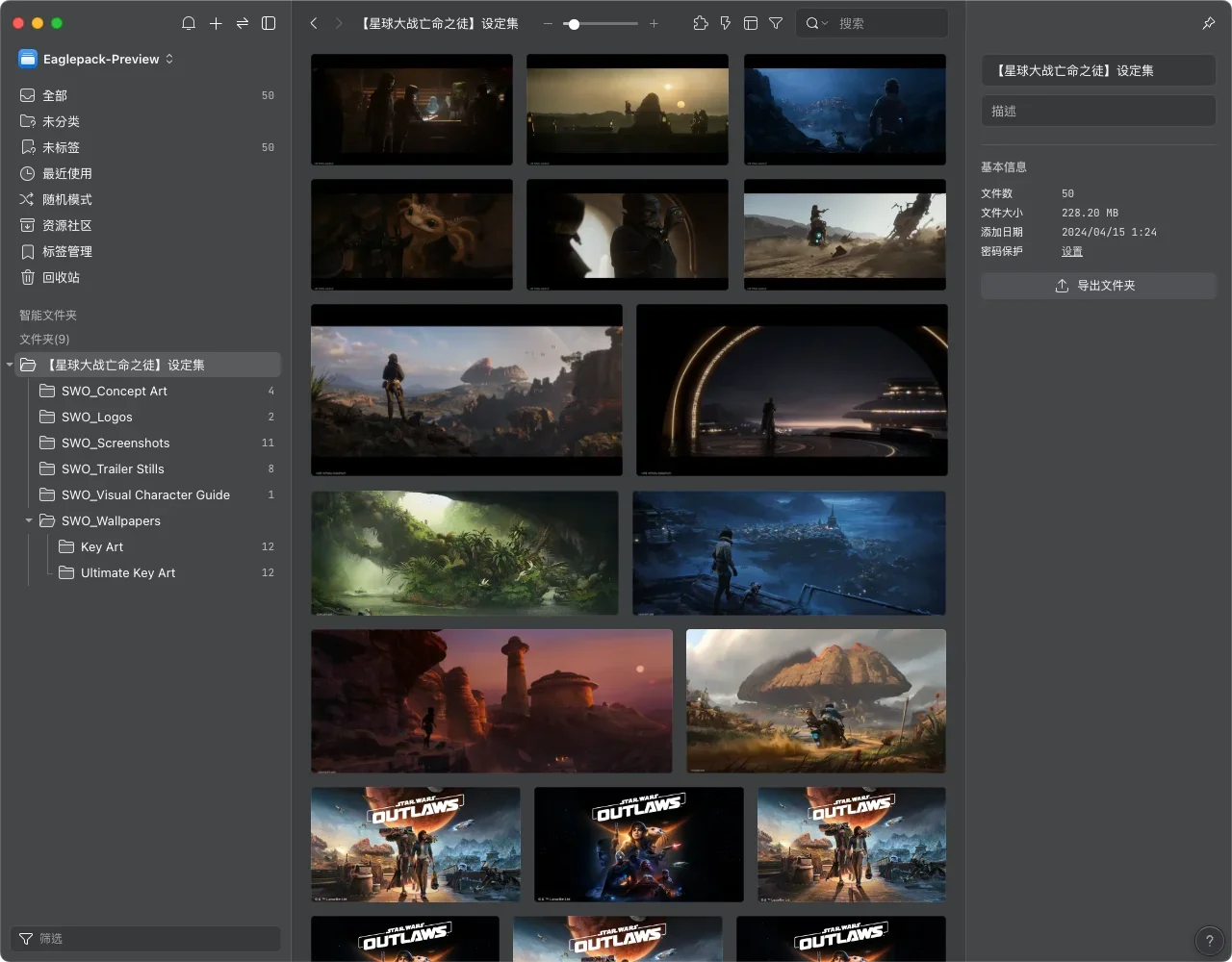This screenshot has width=1232, height=962.
Task: Select the small creature close-up thumbnail
Action: [412, 235]
